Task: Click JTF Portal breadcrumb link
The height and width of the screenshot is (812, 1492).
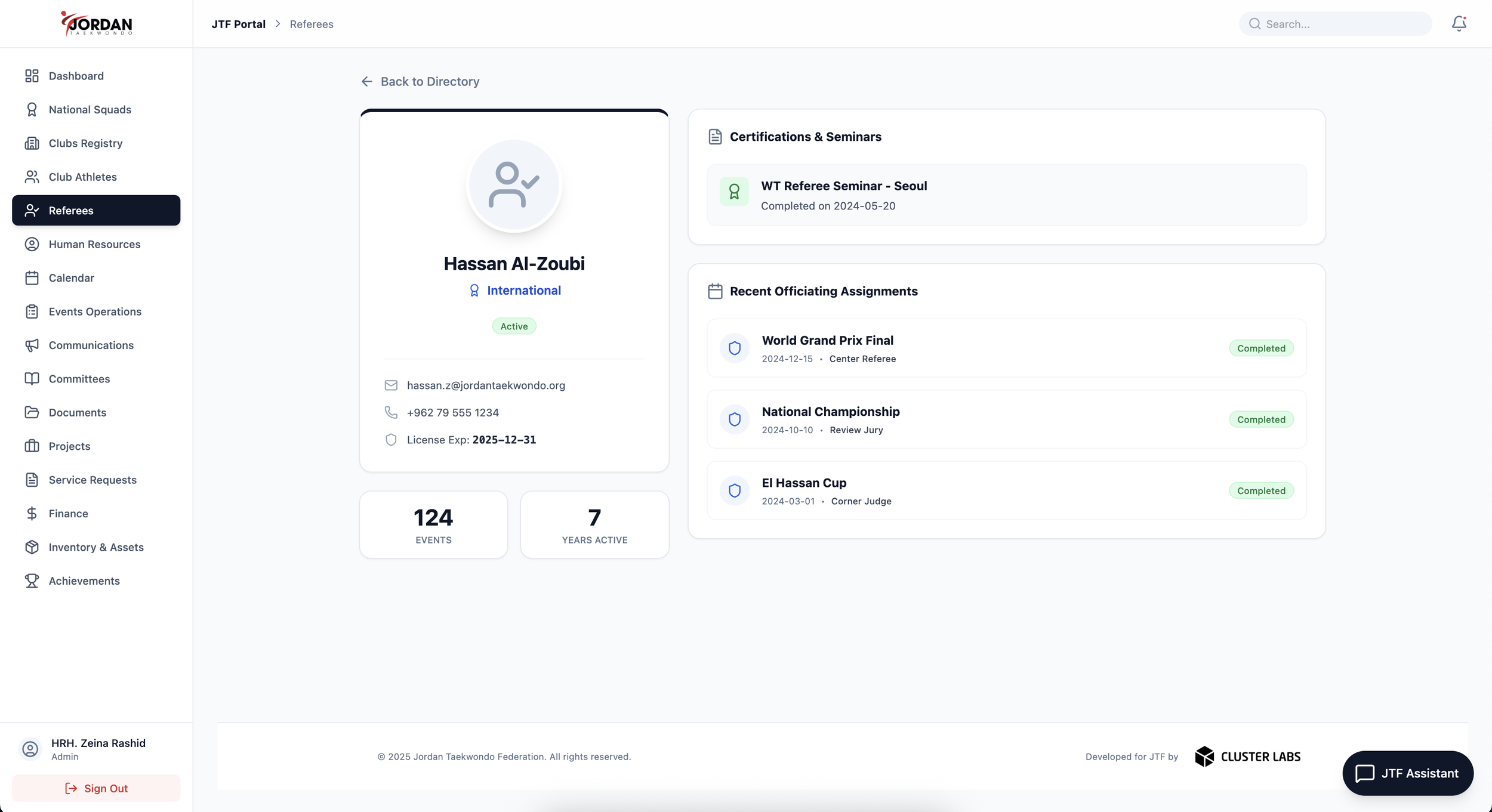Action: tap(238, 24)
